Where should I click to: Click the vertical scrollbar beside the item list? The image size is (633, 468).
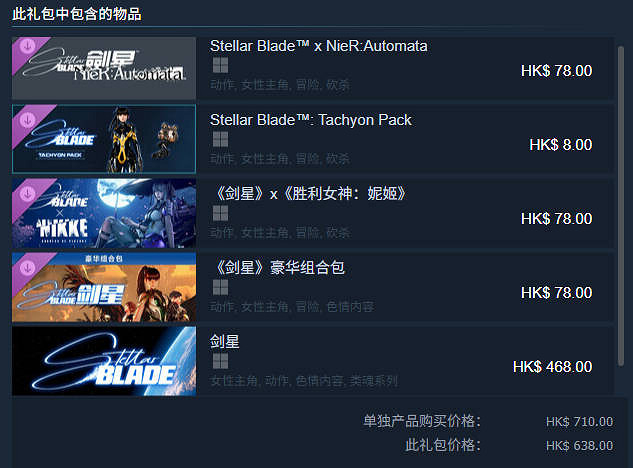click(x=620, y=206)
